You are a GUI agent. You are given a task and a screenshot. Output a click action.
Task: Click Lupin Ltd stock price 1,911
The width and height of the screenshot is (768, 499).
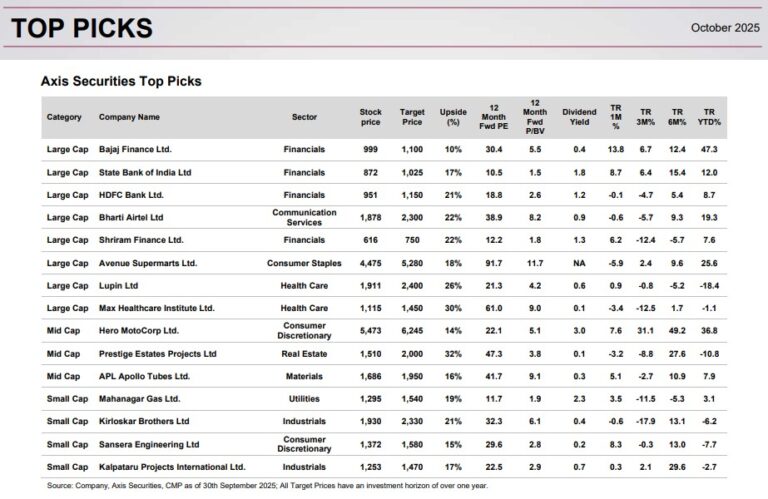coord(370,286)
